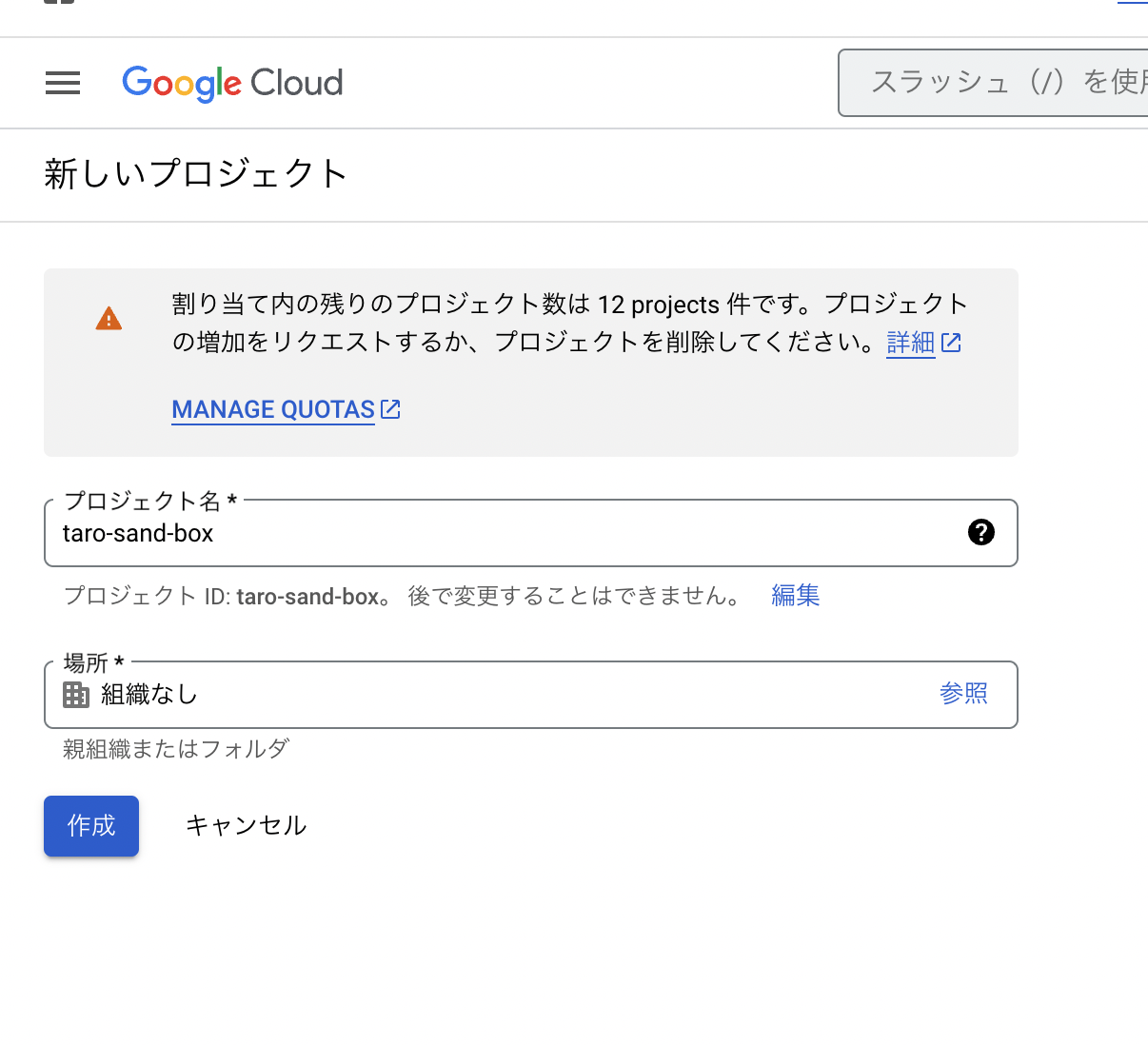Click the Google Cloud logo
This screenshot has width=1148, height=1045.
click(x=232, y=84)
